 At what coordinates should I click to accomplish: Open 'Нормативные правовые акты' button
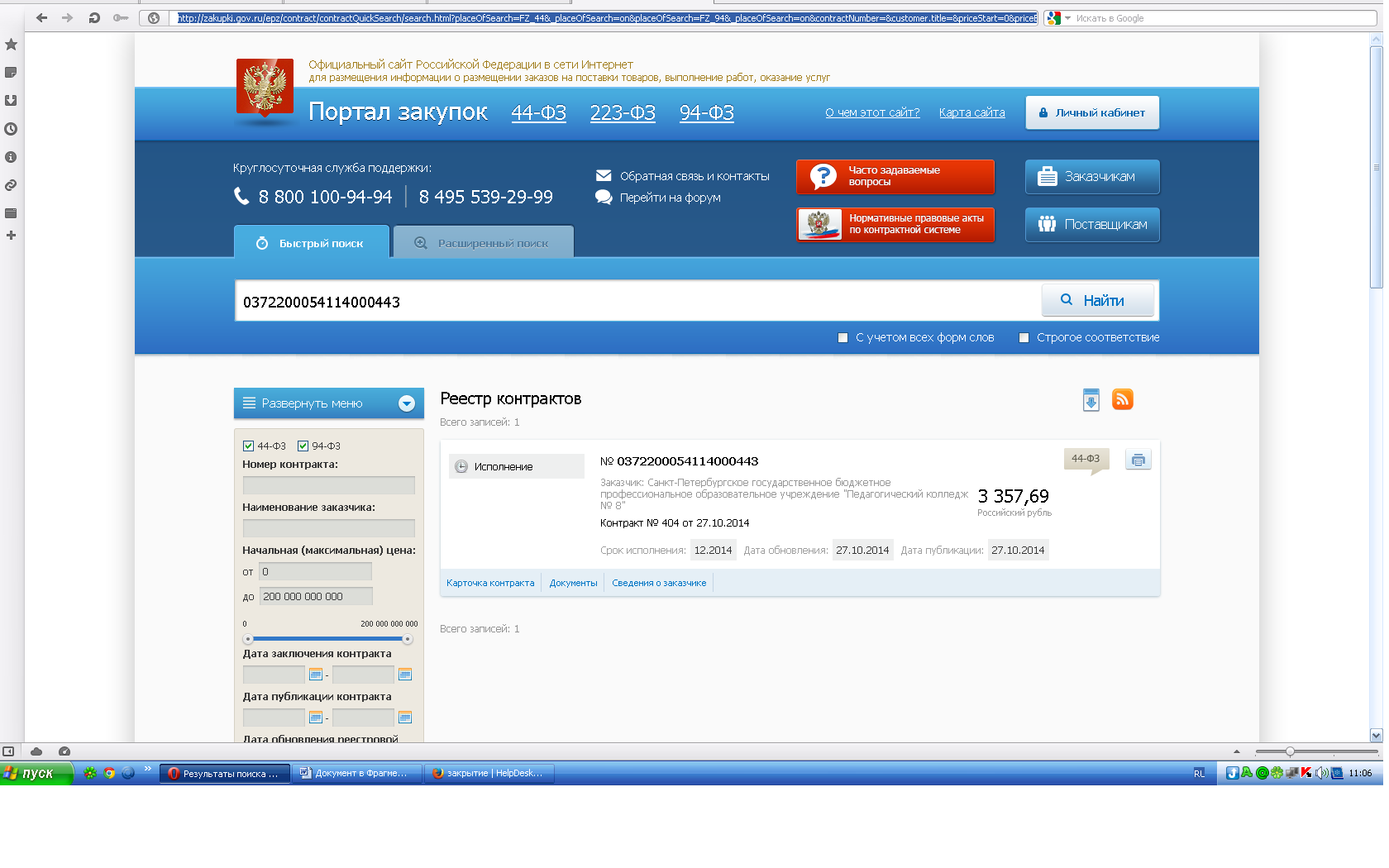(x=895, y=225)
